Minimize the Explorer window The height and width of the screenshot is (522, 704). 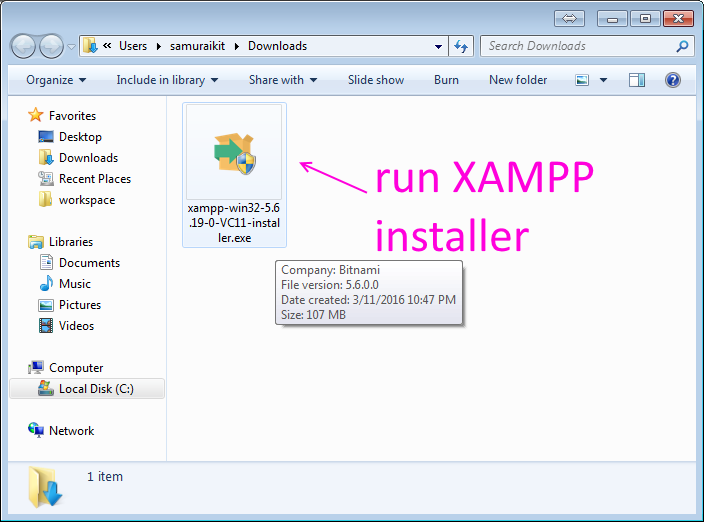(612, 19)
